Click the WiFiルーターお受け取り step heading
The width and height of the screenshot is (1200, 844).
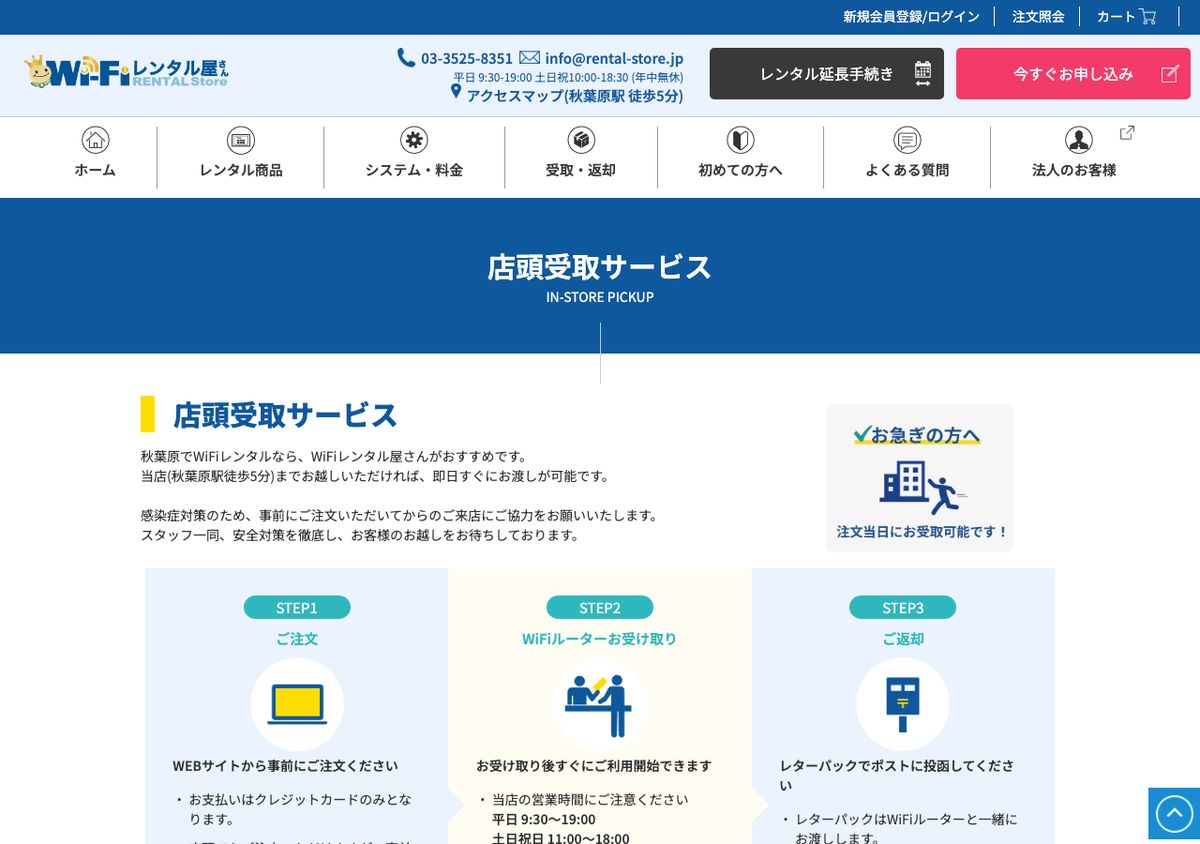point(599,638)
